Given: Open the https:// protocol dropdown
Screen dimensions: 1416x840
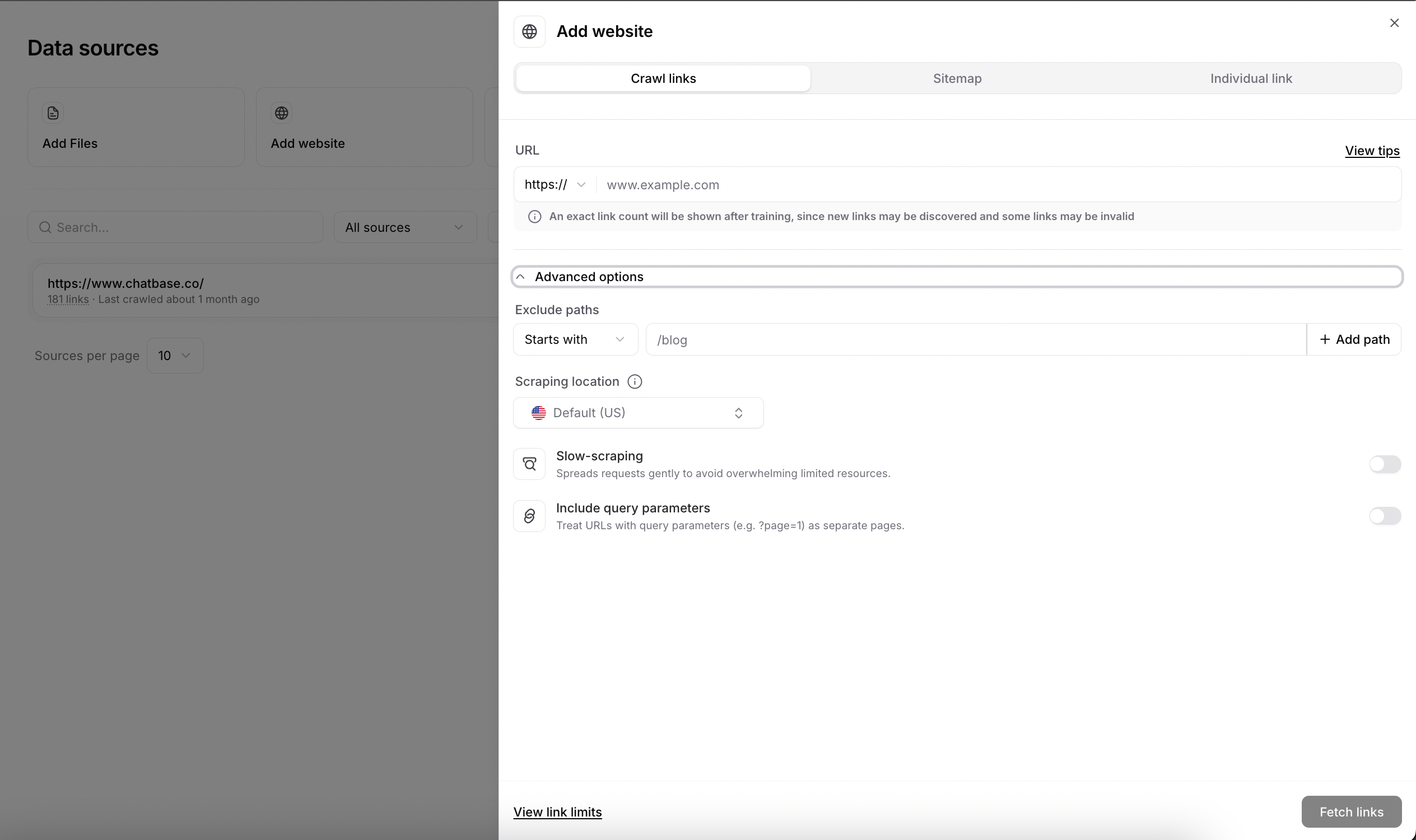Looking at the screenshot, I should 555,185.
